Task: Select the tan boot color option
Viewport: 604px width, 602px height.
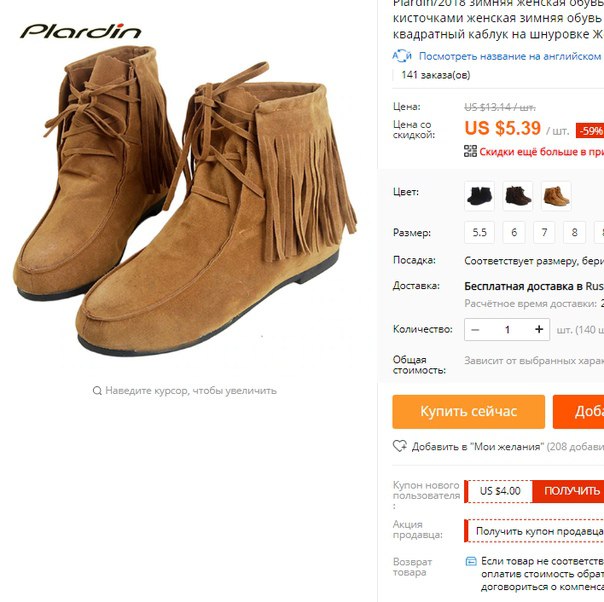Action: 556,196
